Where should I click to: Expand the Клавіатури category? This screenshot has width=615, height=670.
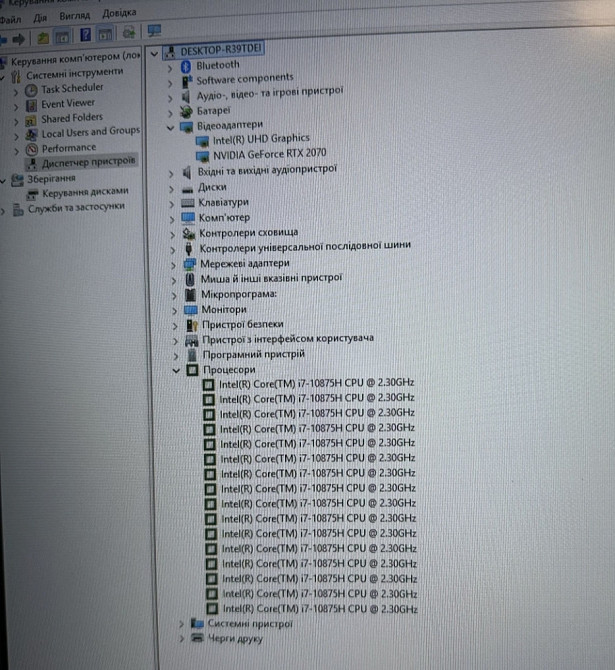pos(174,202)
